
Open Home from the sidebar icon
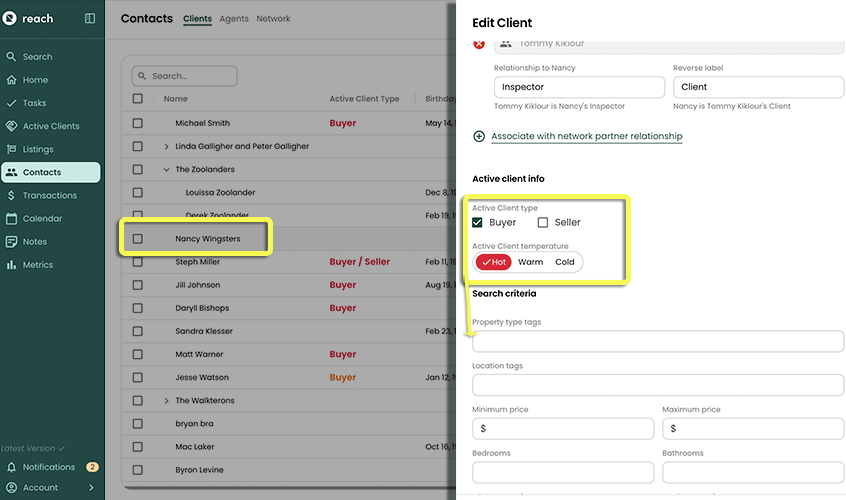tap(12, 80)
